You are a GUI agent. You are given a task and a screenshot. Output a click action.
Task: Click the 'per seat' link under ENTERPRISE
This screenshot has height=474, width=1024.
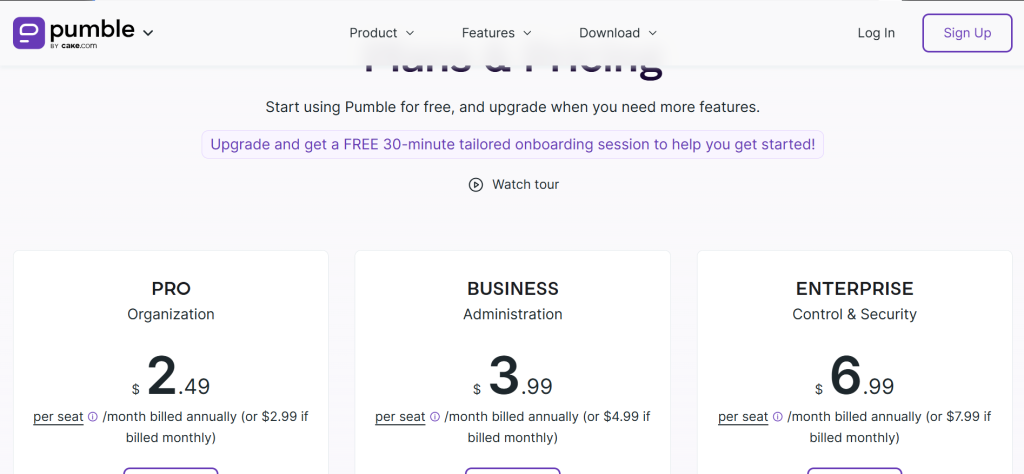click(742, 417)
